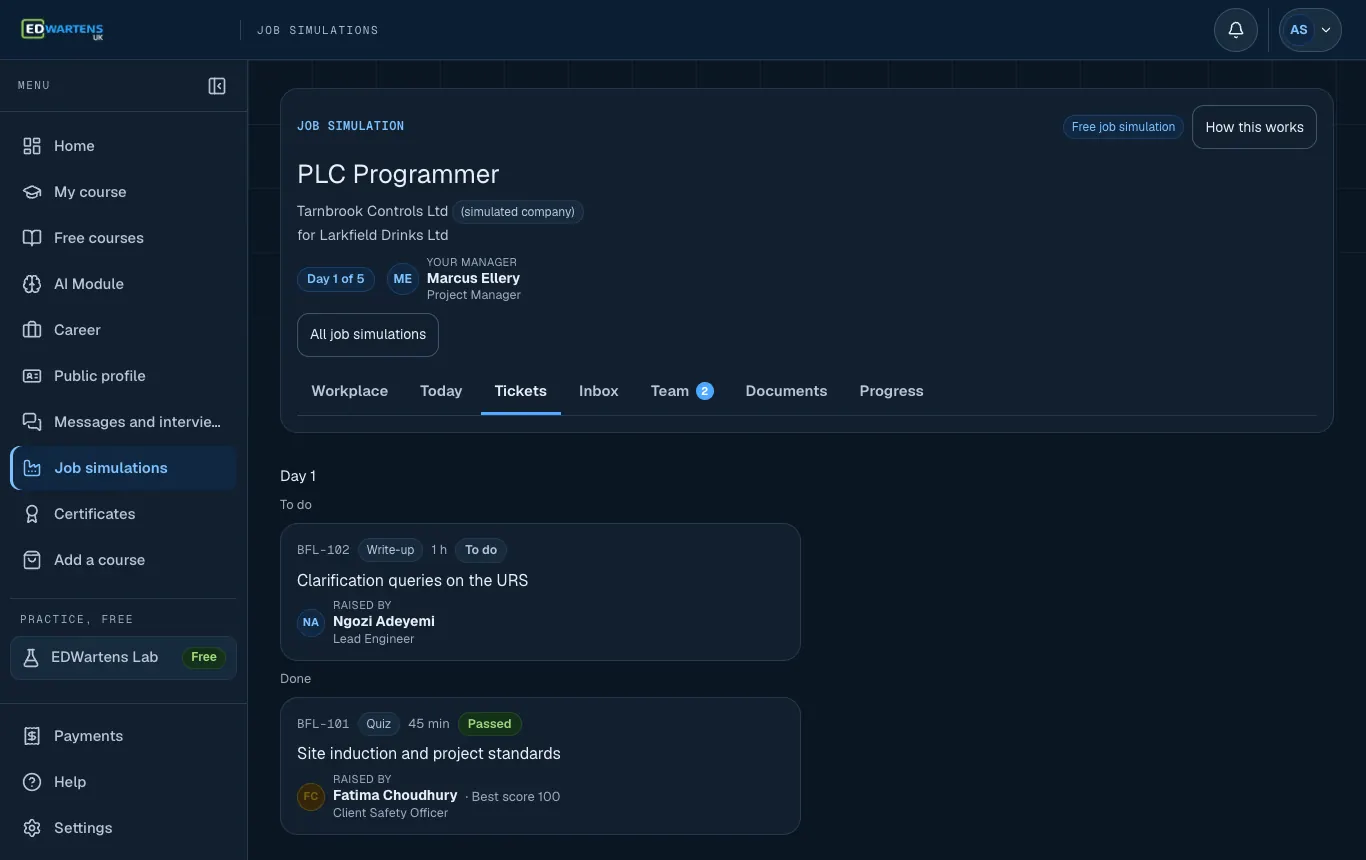The width and height of the screenshot is (1366, 860).
Task: Click the Career briefcase icon
Action: coord(32,330)
